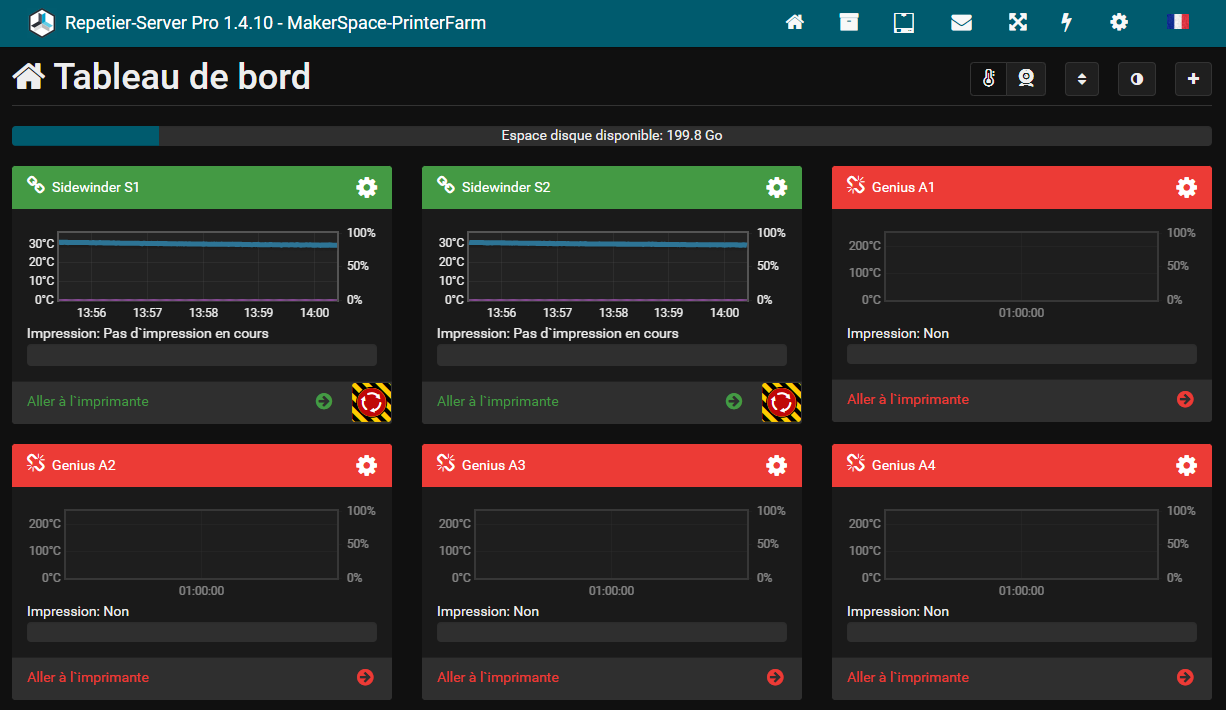Click the archive box icon in navbar
The width and height of the screenshot is (1226, 710).
[849, 22]
